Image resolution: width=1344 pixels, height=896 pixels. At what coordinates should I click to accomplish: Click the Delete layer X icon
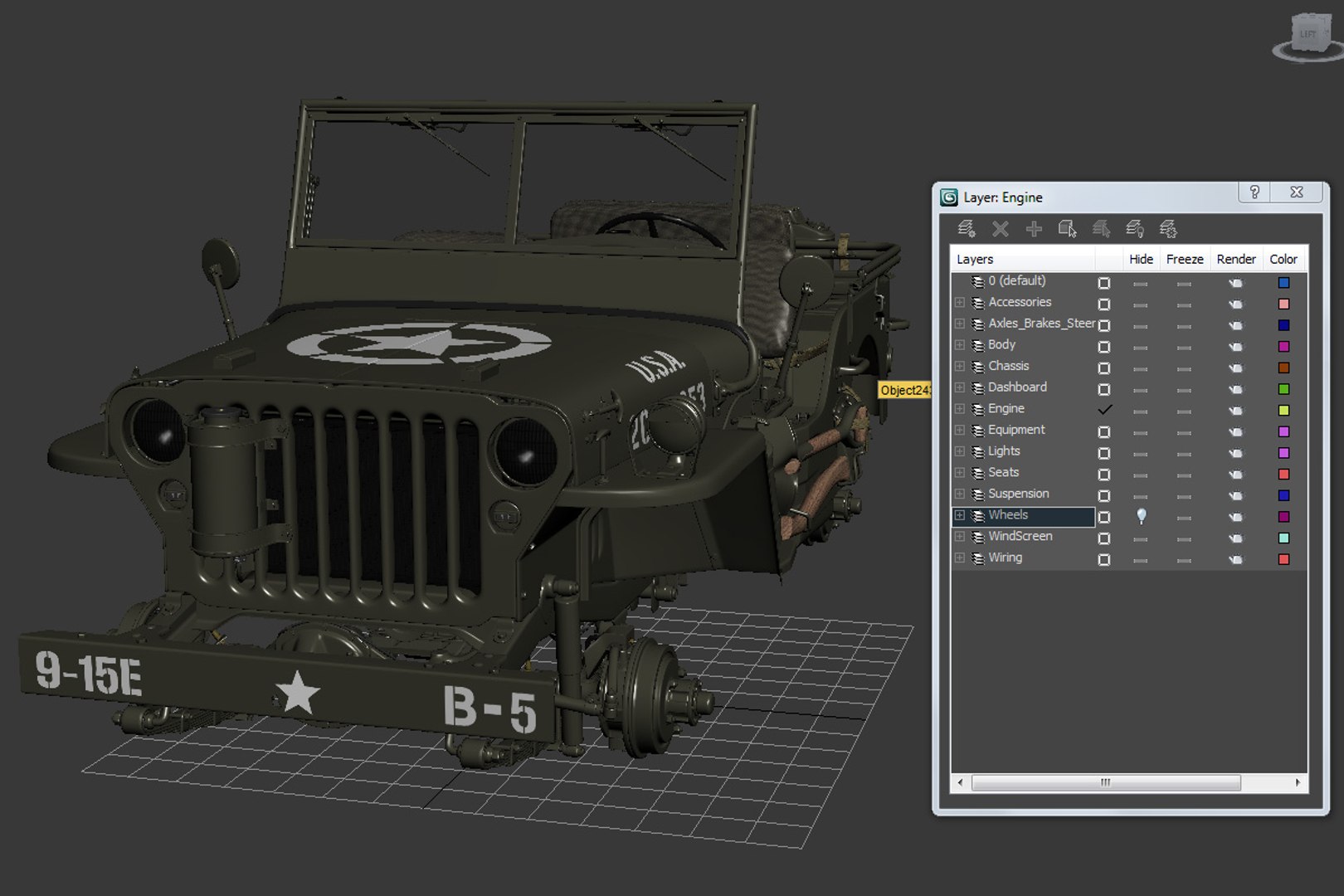coord(1001,229)
